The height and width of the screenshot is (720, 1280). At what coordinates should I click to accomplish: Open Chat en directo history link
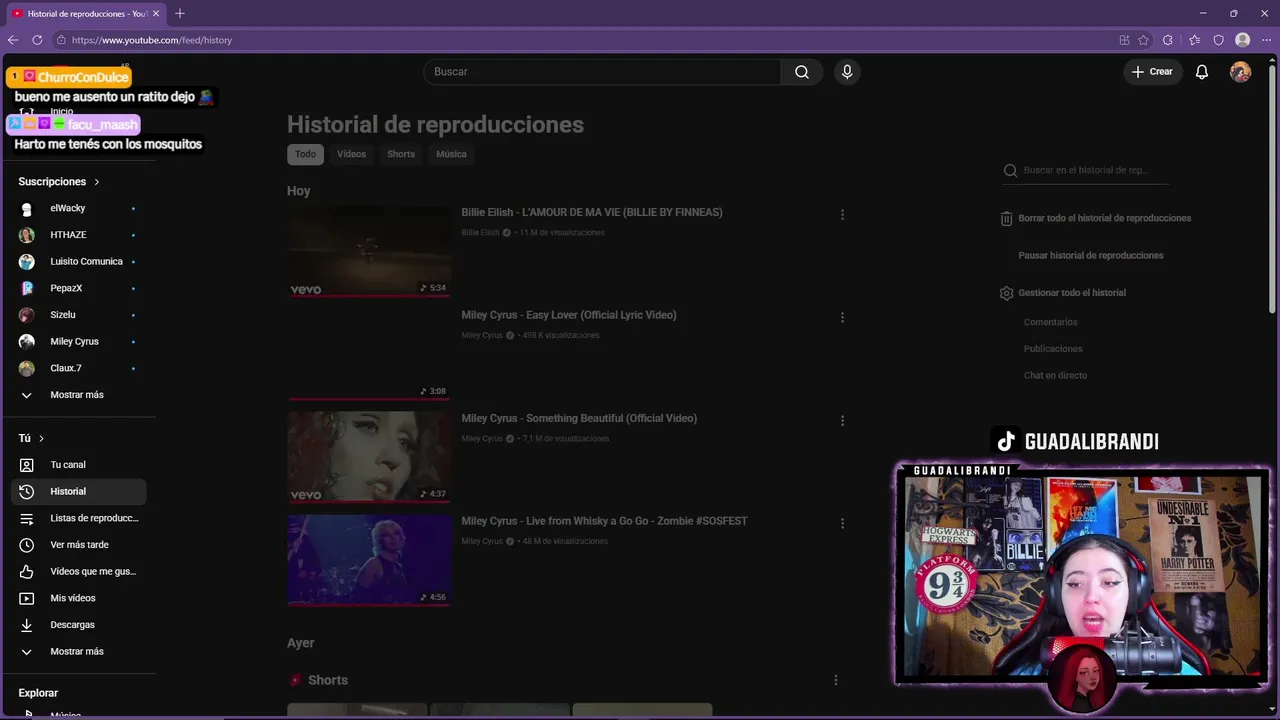pyautogui.click(x=1055, y=375)
